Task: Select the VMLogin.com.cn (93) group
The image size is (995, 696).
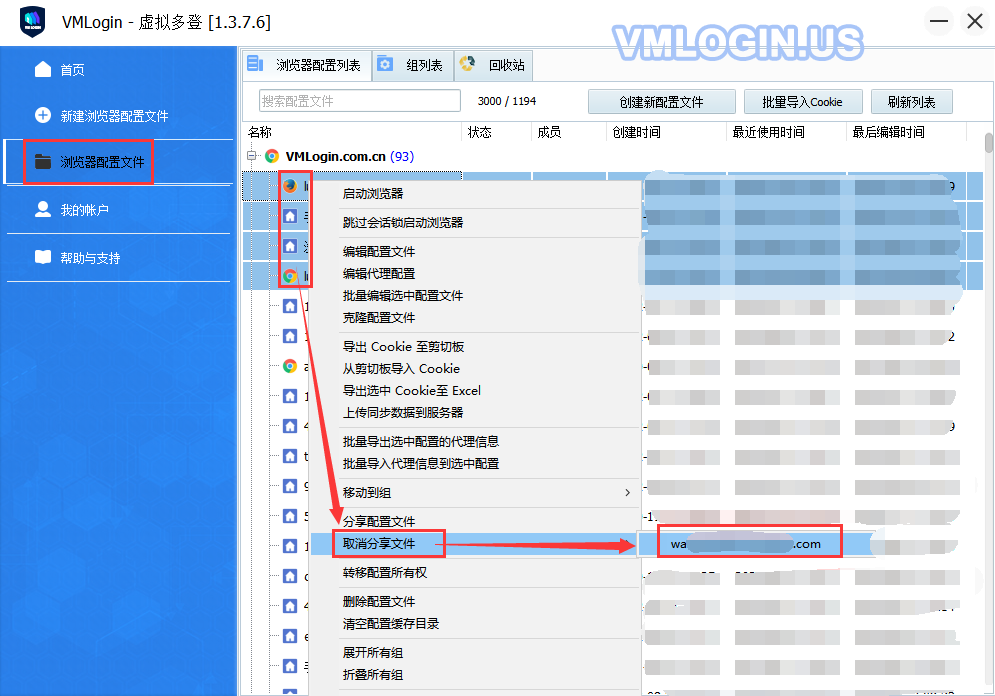Action: [x=350, y=157]
